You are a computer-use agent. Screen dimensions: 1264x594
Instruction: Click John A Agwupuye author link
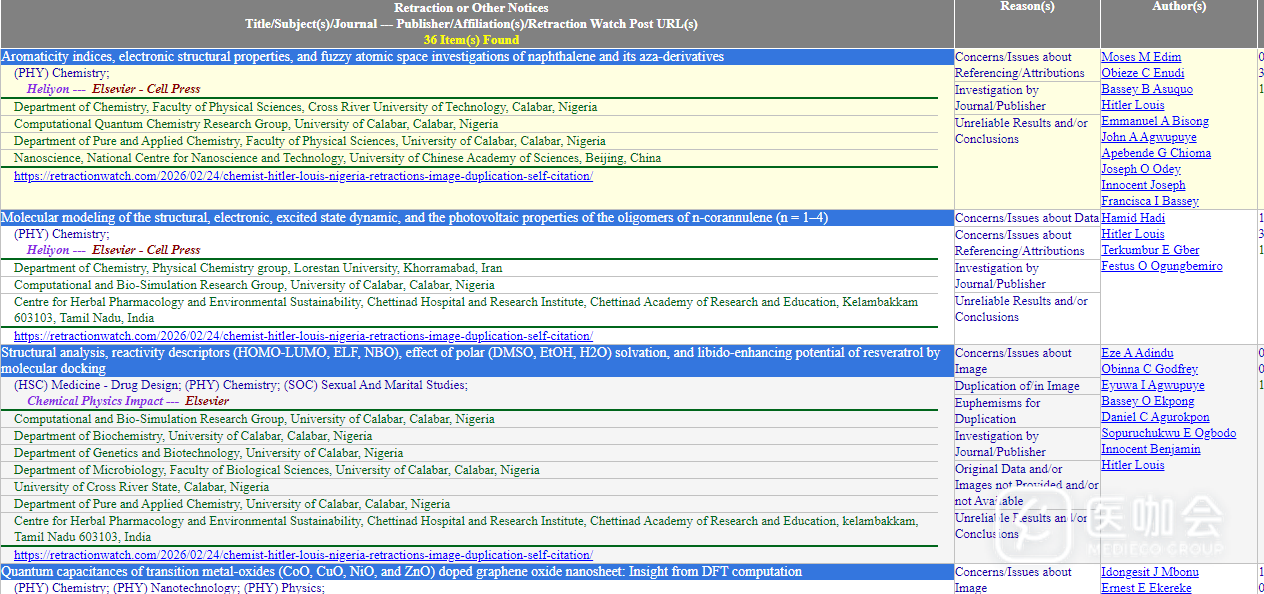coord(1148,137)
